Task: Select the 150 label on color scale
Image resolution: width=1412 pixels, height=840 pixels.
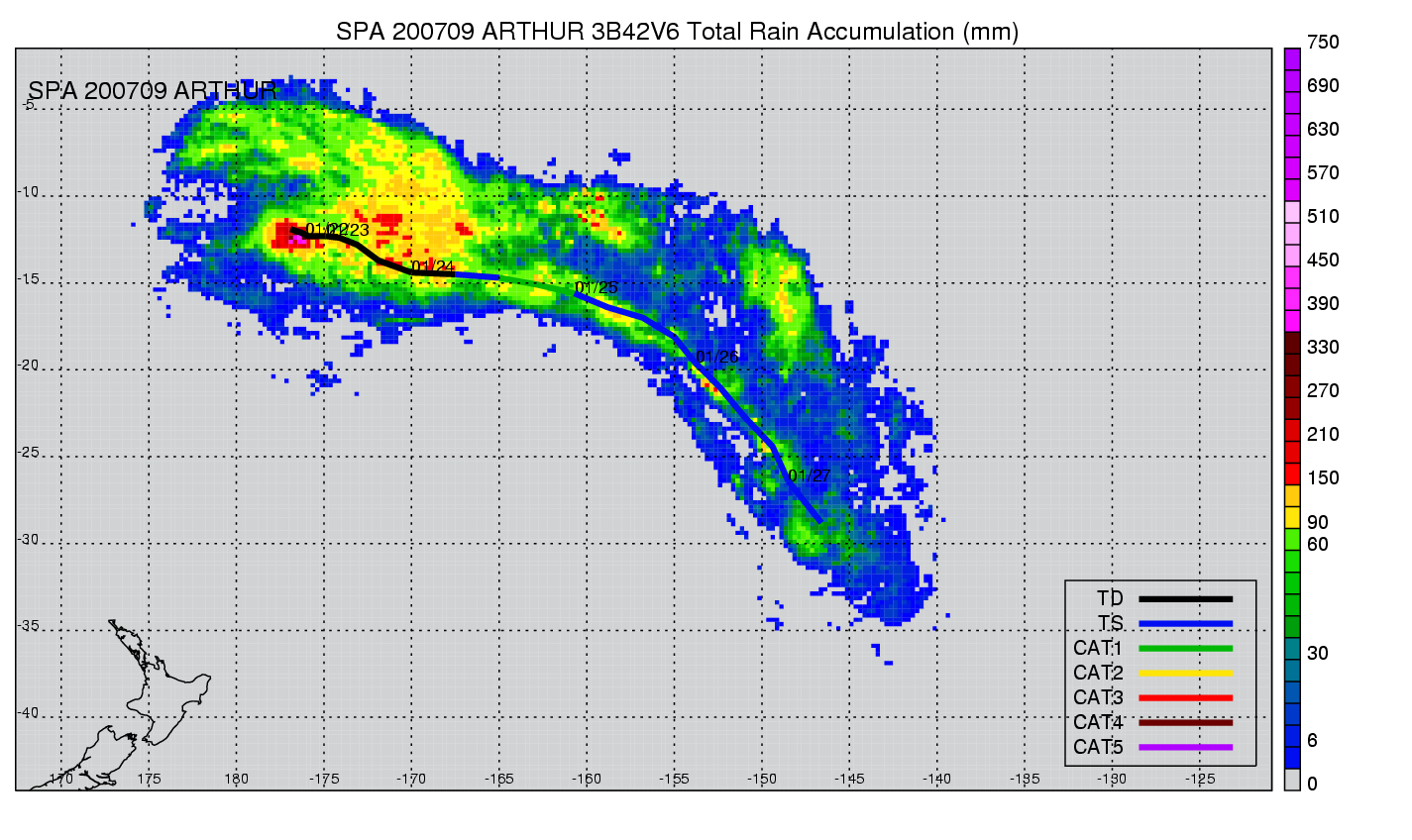Action: tap(1323, 478)
